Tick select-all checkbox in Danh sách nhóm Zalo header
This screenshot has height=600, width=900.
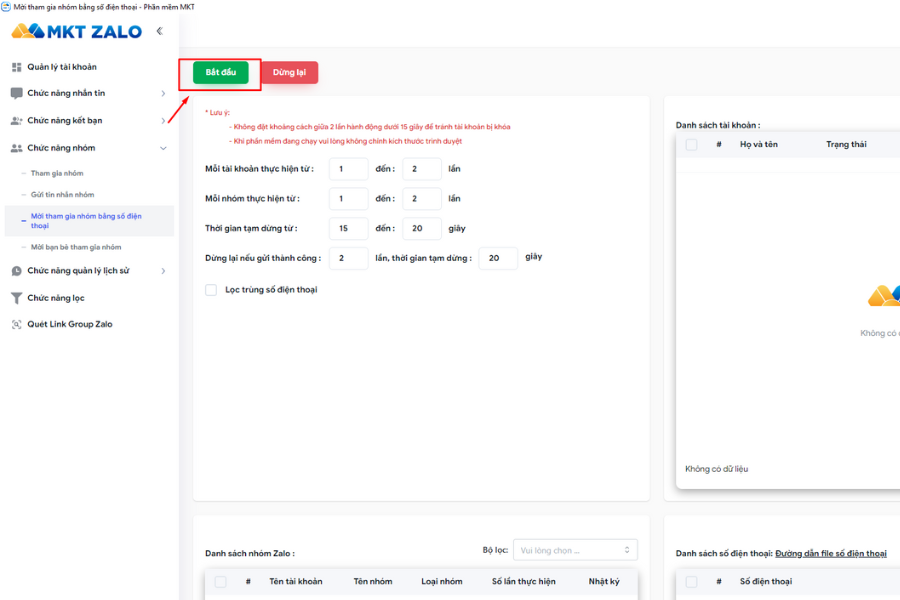(x=220, y=582)
